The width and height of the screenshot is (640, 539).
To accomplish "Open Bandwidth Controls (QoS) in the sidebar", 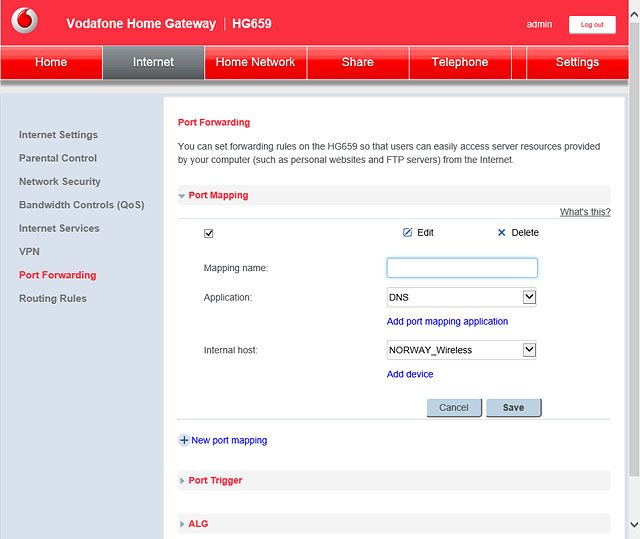I will pyautogui.click(x=82, y=205).
